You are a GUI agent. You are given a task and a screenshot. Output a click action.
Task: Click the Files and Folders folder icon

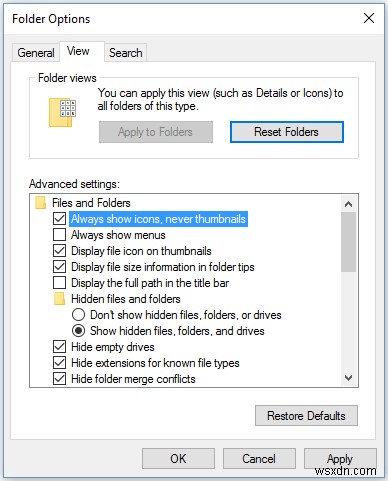click(40, 203)
